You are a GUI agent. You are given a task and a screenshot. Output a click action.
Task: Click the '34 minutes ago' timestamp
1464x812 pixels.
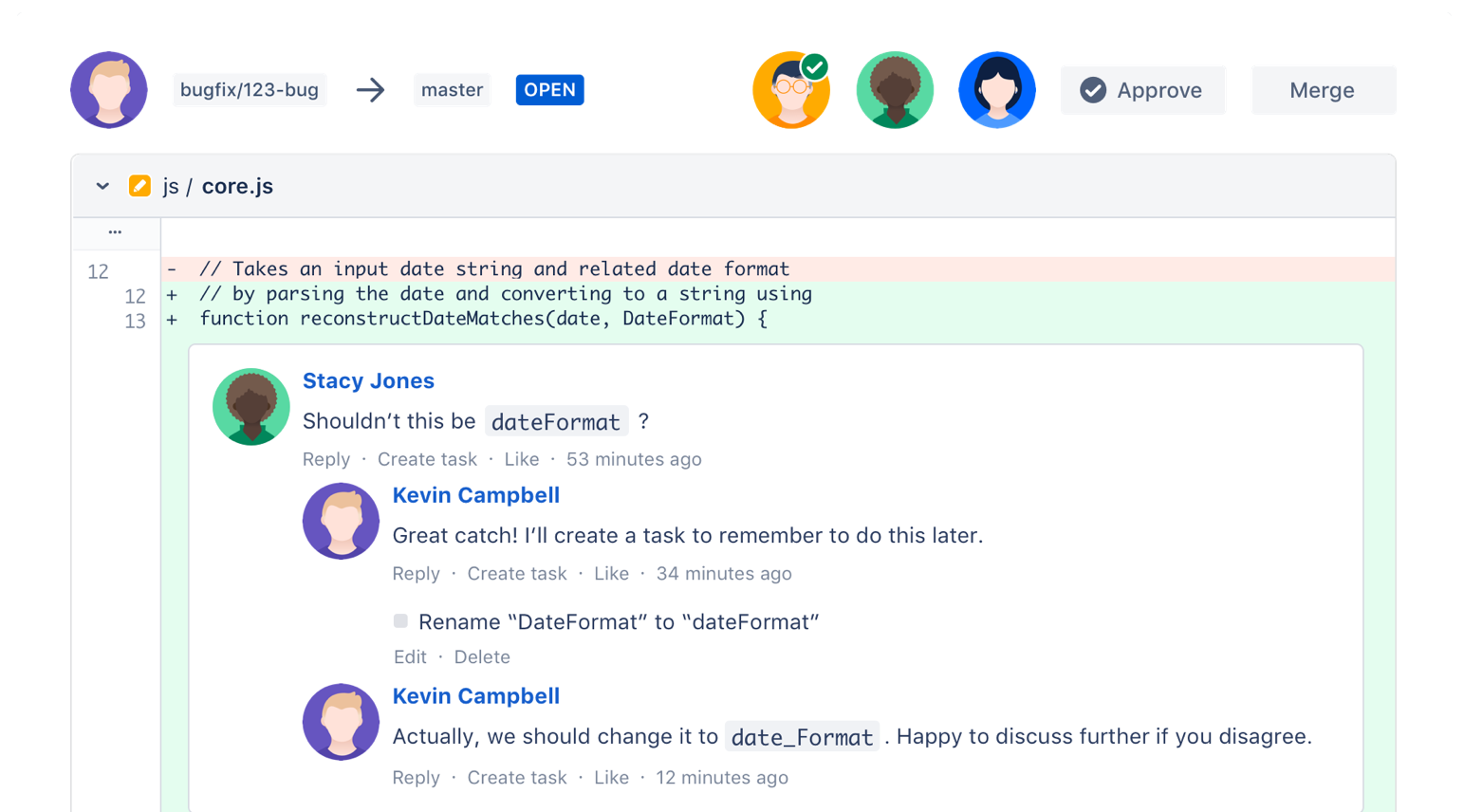(724, 574)
